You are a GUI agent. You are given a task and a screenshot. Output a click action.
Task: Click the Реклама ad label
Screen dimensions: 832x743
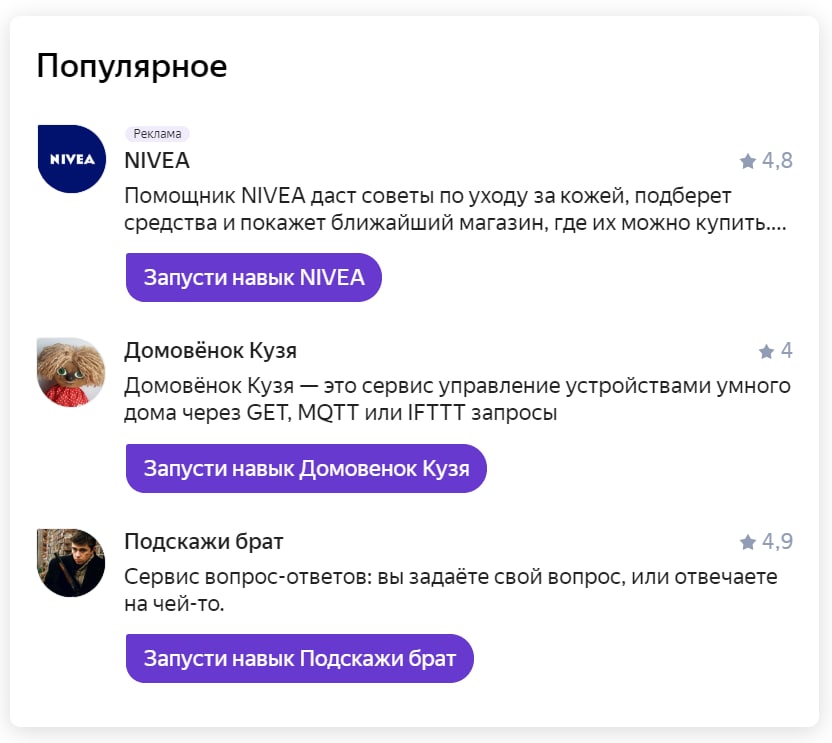coord(157,134)
